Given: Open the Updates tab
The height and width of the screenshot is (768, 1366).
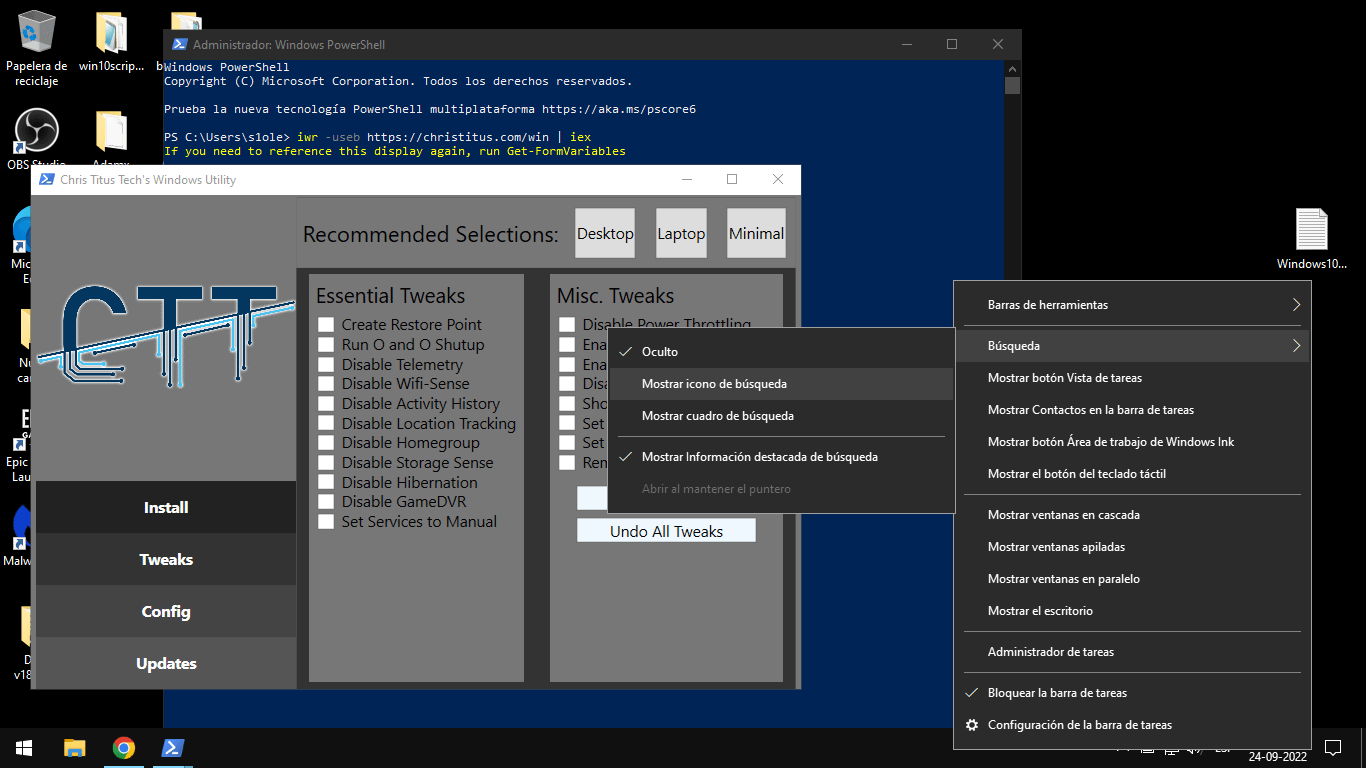Looking at the screenshot, I should [x=166, y=663].
